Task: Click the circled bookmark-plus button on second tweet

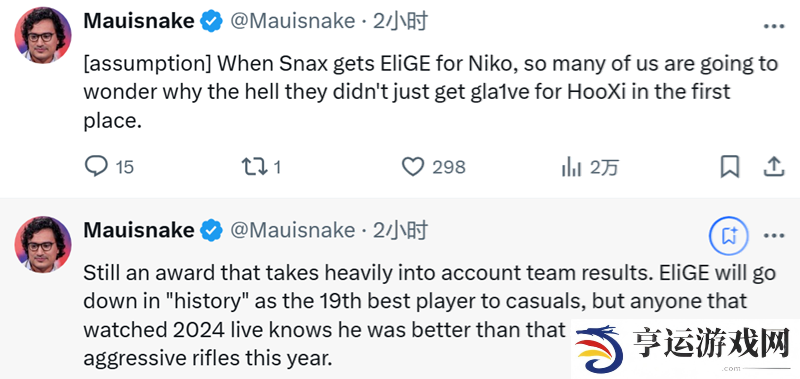Action: pyautogui.click(x=729, y=236)
